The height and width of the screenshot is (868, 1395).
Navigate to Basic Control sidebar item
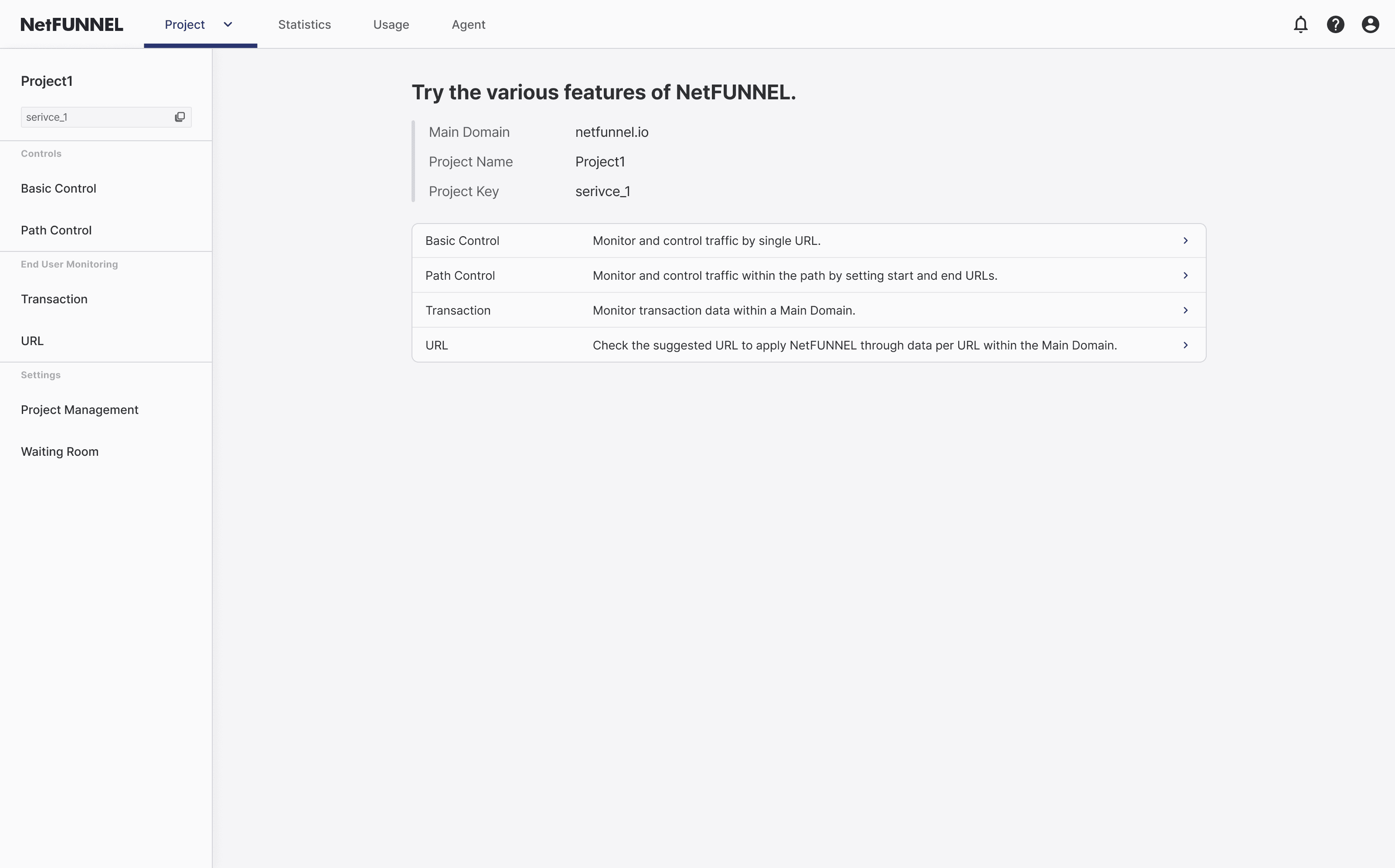click(x=58, y=188)
